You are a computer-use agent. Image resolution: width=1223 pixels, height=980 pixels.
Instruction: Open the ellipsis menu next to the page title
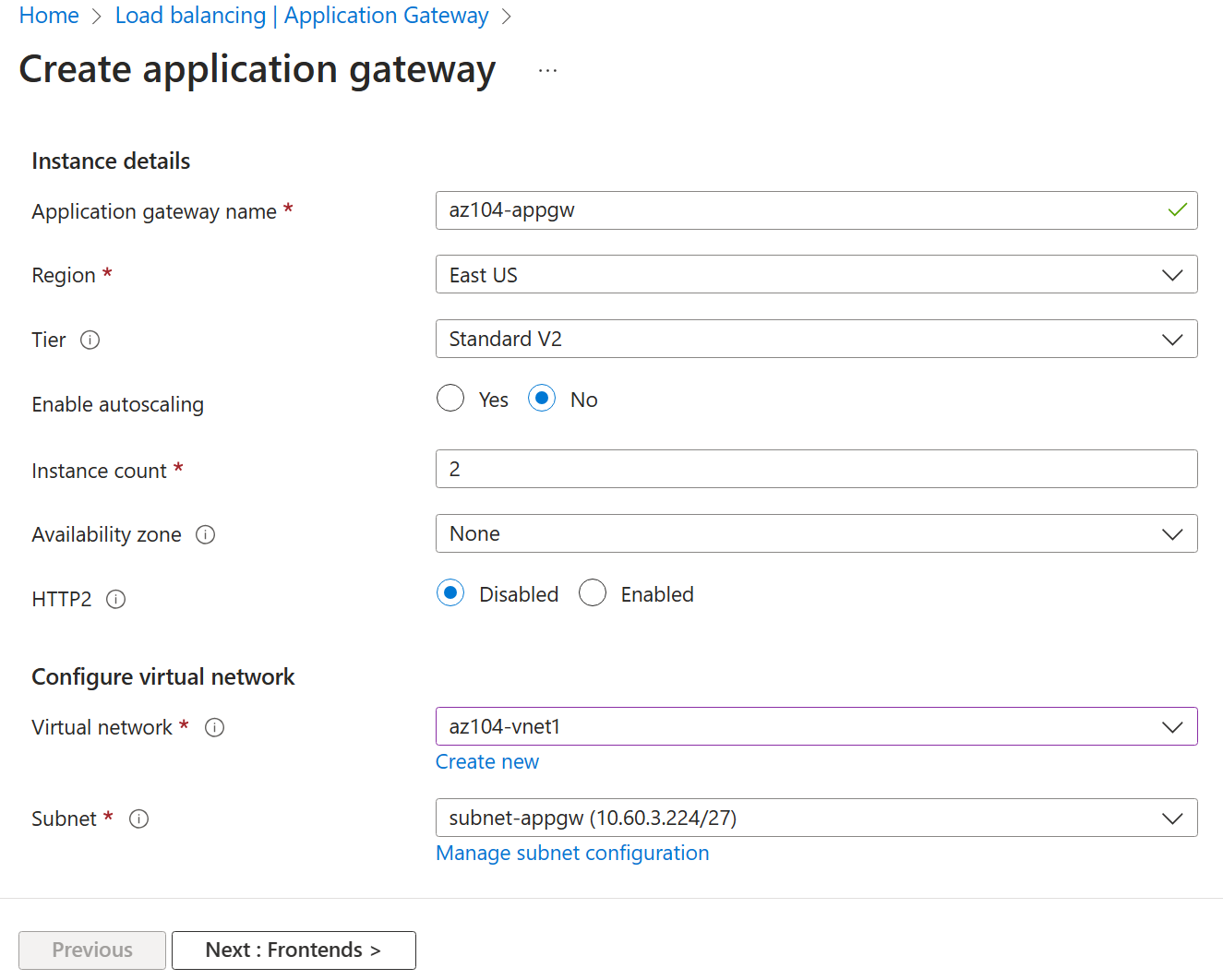547,69
